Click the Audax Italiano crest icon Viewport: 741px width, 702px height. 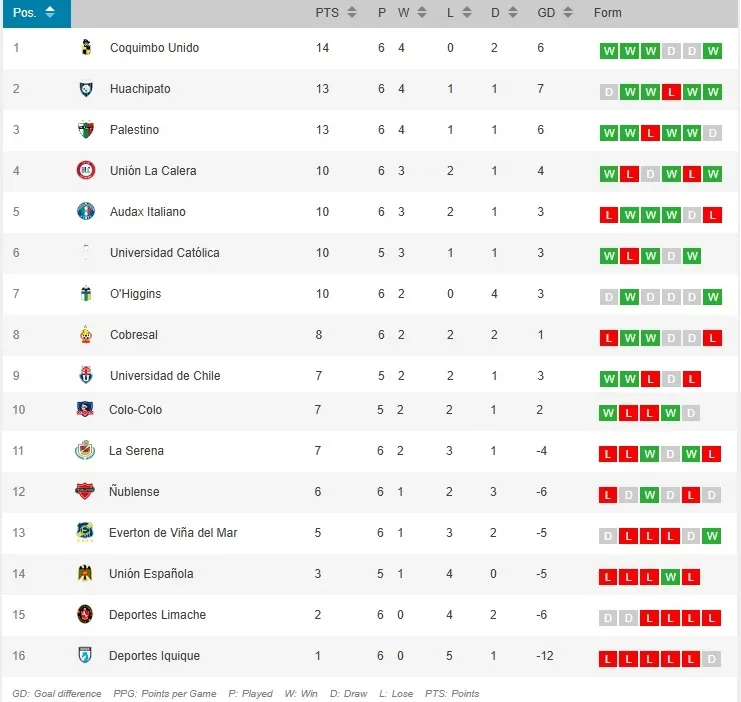click(85, 212)
